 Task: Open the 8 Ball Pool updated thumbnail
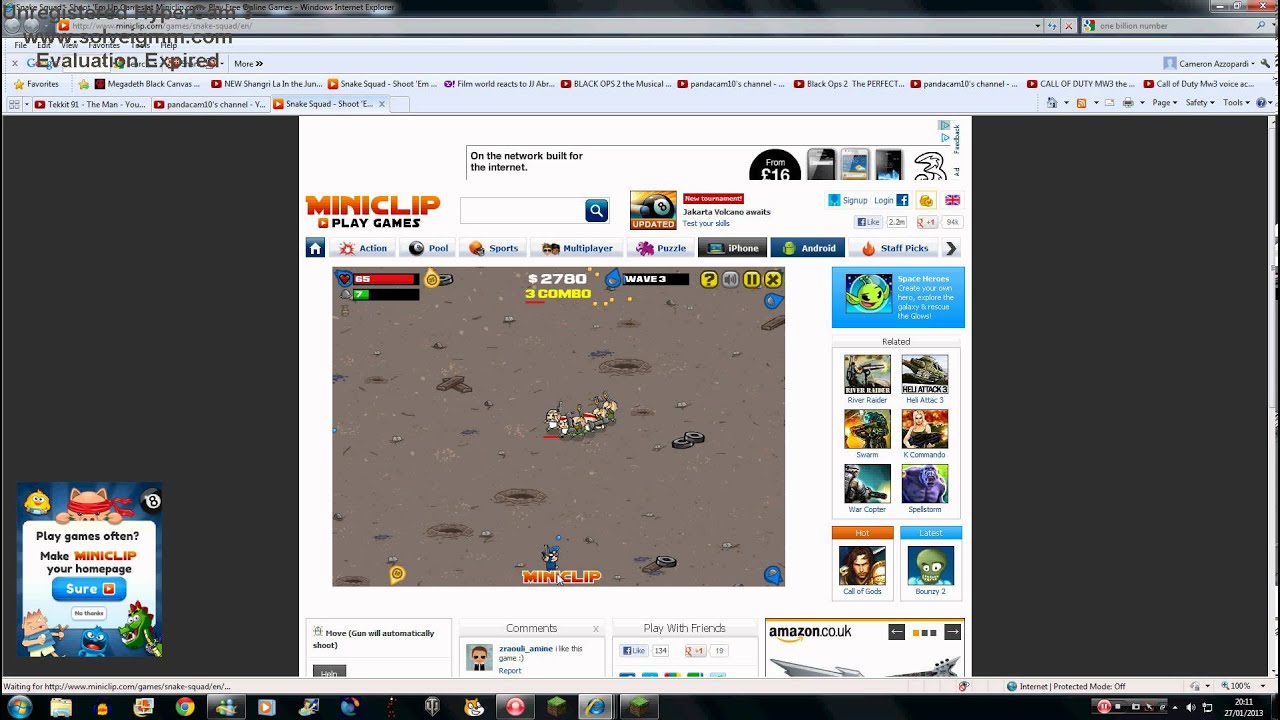pos(653,210)
